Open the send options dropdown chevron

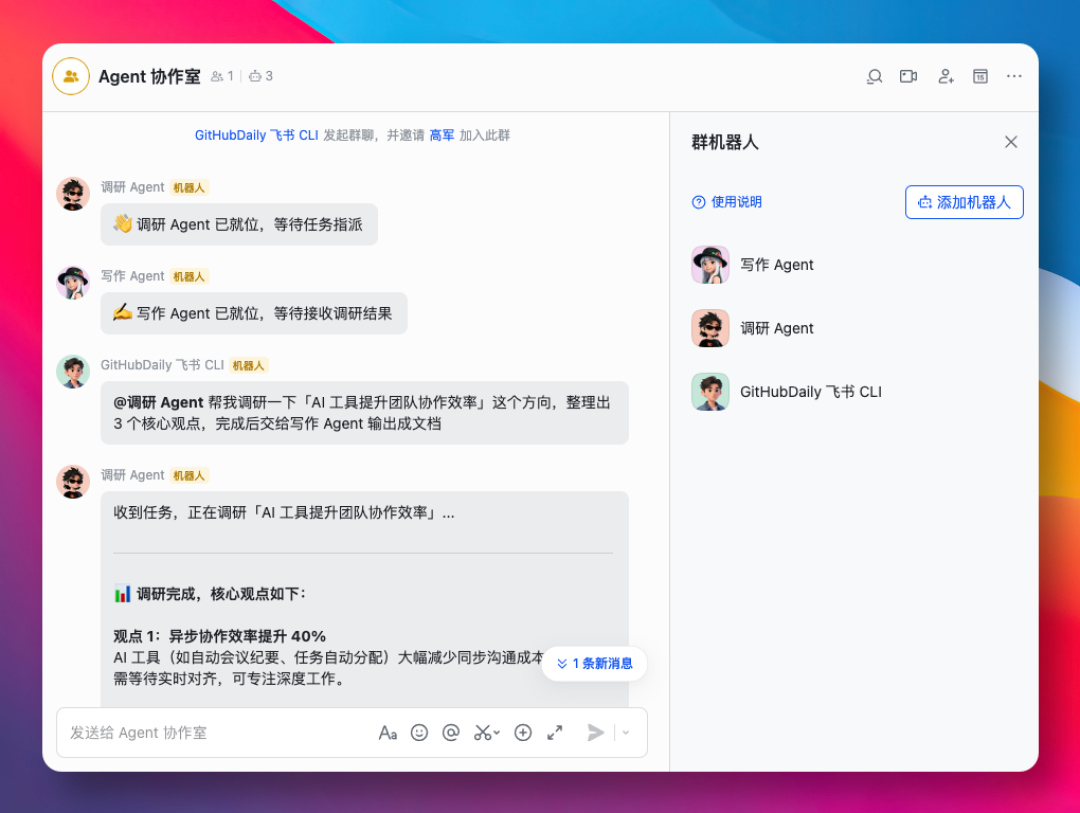(x=626, y=732)
